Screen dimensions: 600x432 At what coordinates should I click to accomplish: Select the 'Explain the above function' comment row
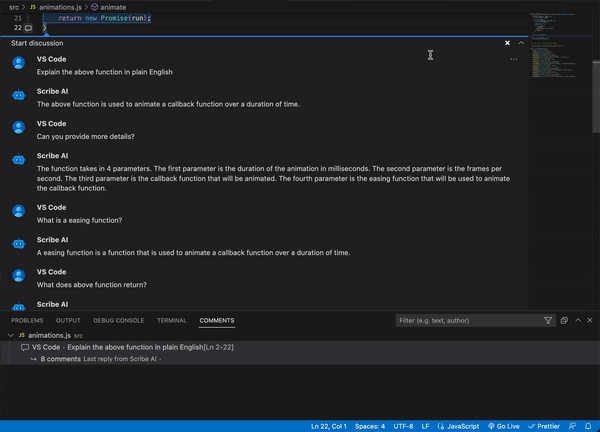pyautogui.click(x=300, y=347)
